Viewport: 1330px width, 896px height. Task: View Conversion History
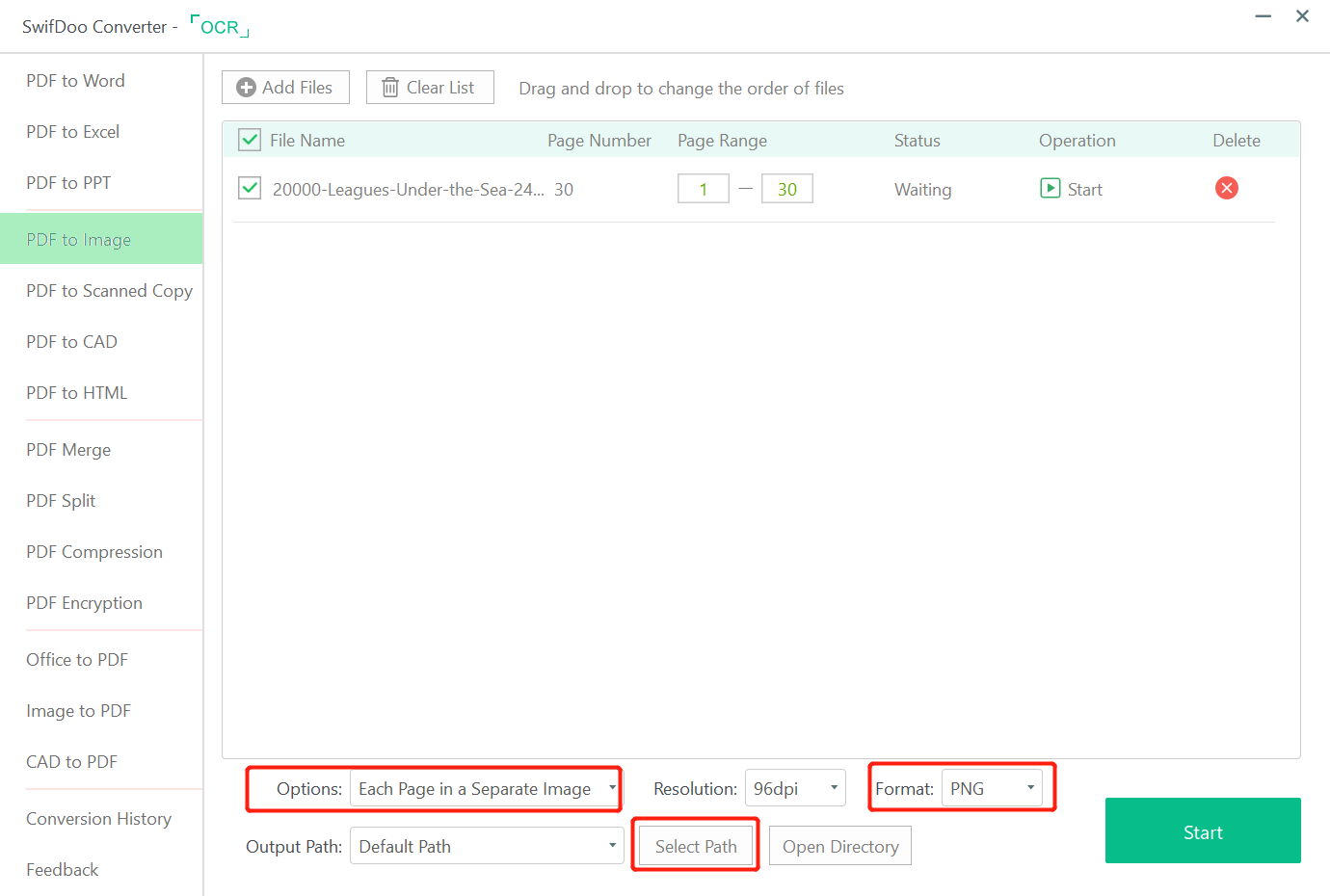coord(98,819)
